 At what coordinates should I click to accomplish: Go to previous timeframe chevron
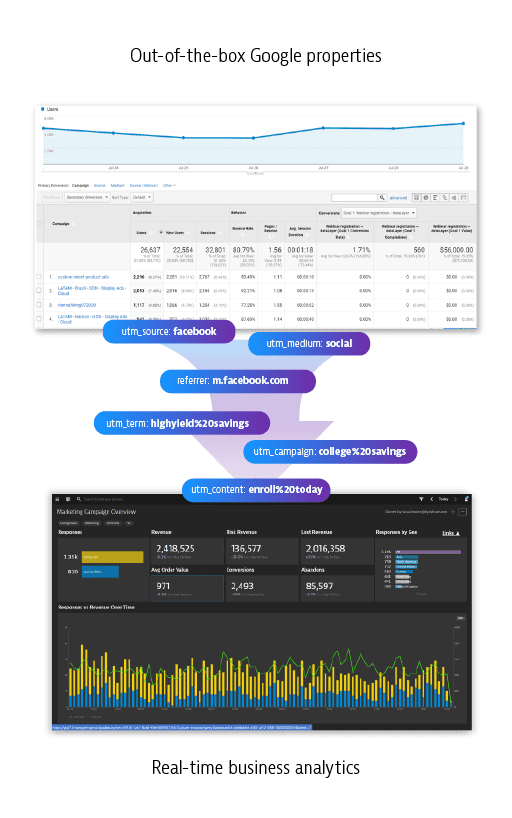click(x=432, y=499)
